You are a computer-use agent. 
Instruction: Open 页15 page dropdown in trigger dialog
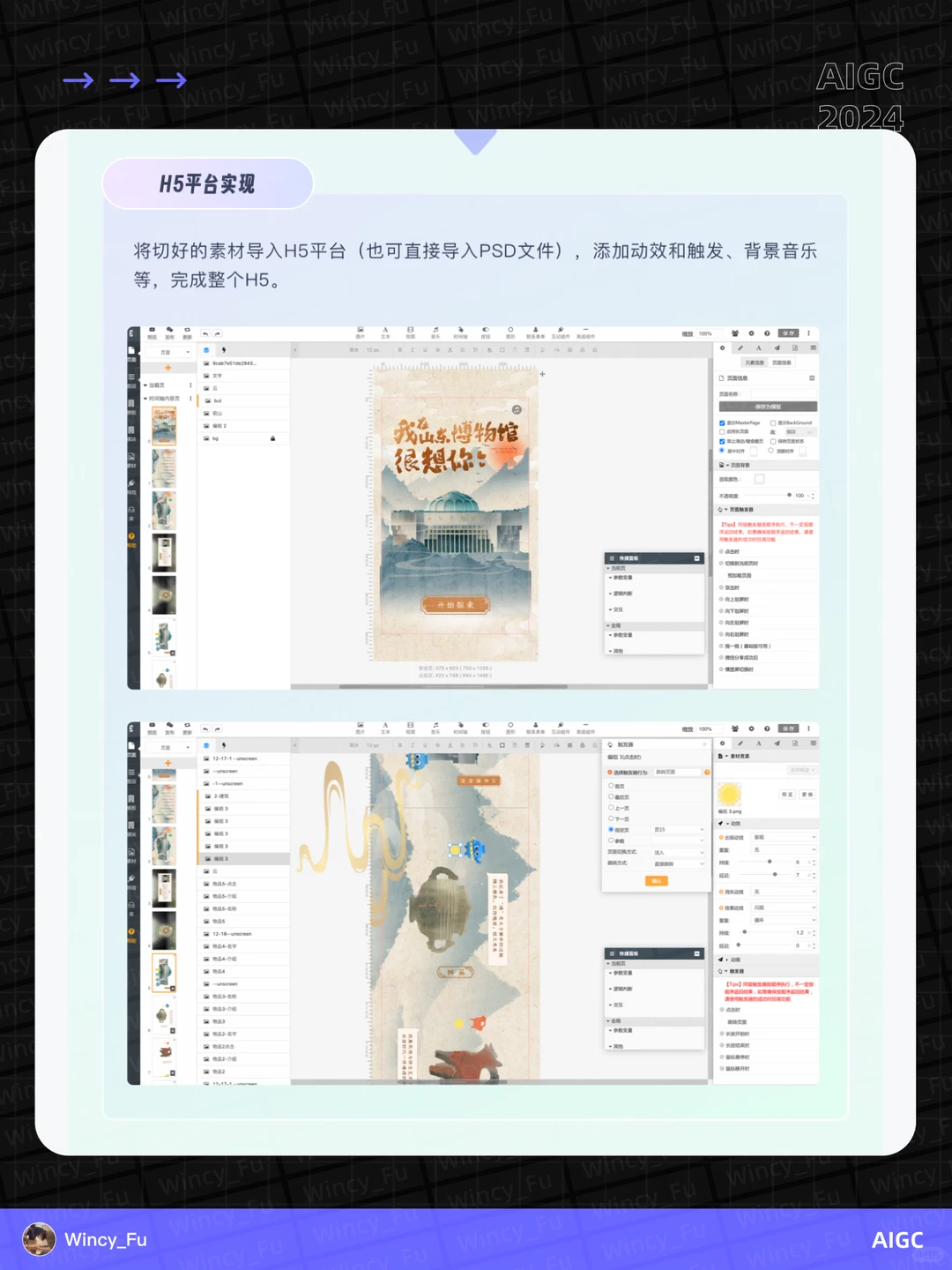[x=678, y=830]
